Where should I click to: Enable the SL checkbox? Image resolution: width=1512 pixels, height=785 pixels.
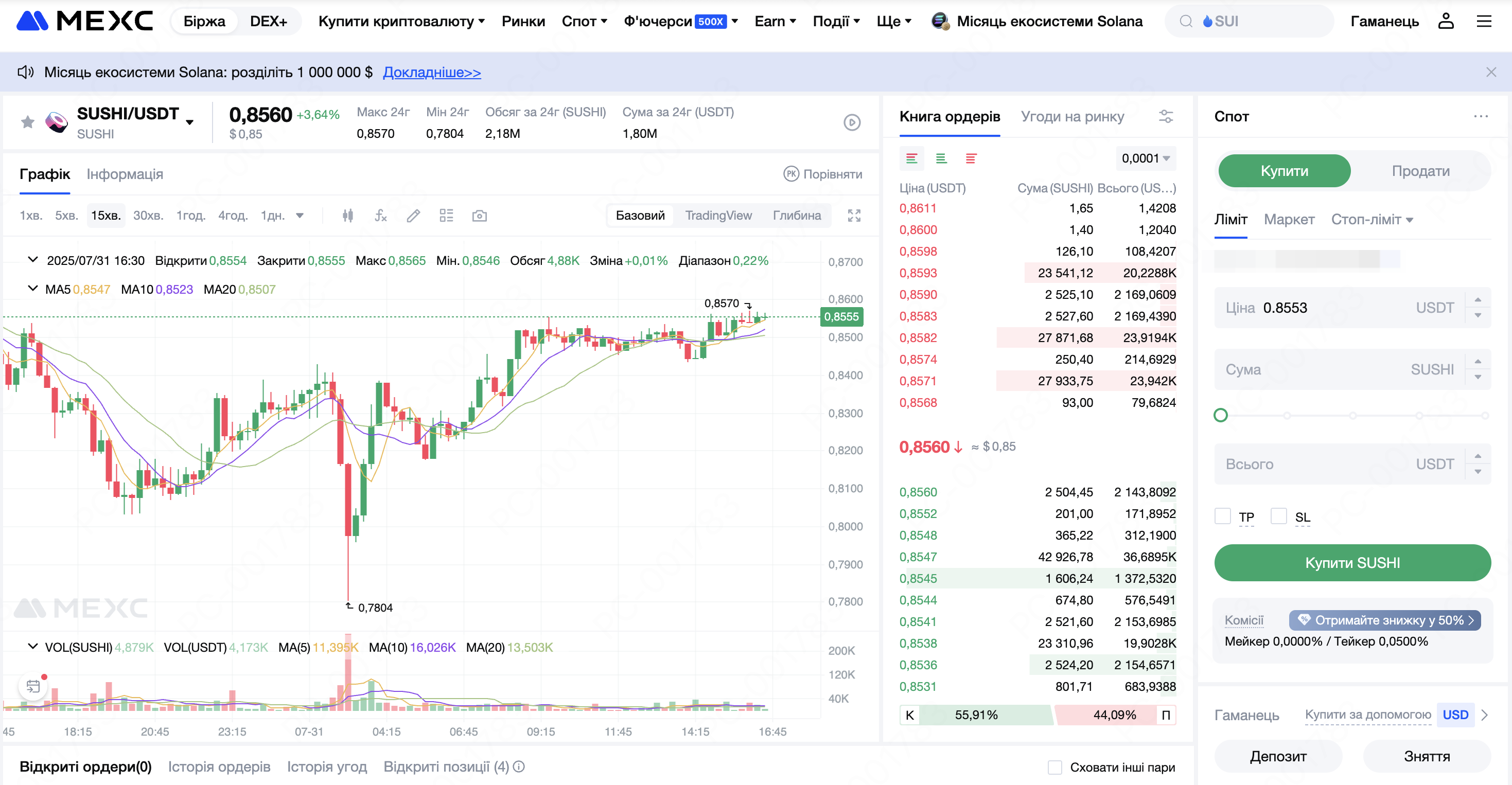pos(1278,516)
